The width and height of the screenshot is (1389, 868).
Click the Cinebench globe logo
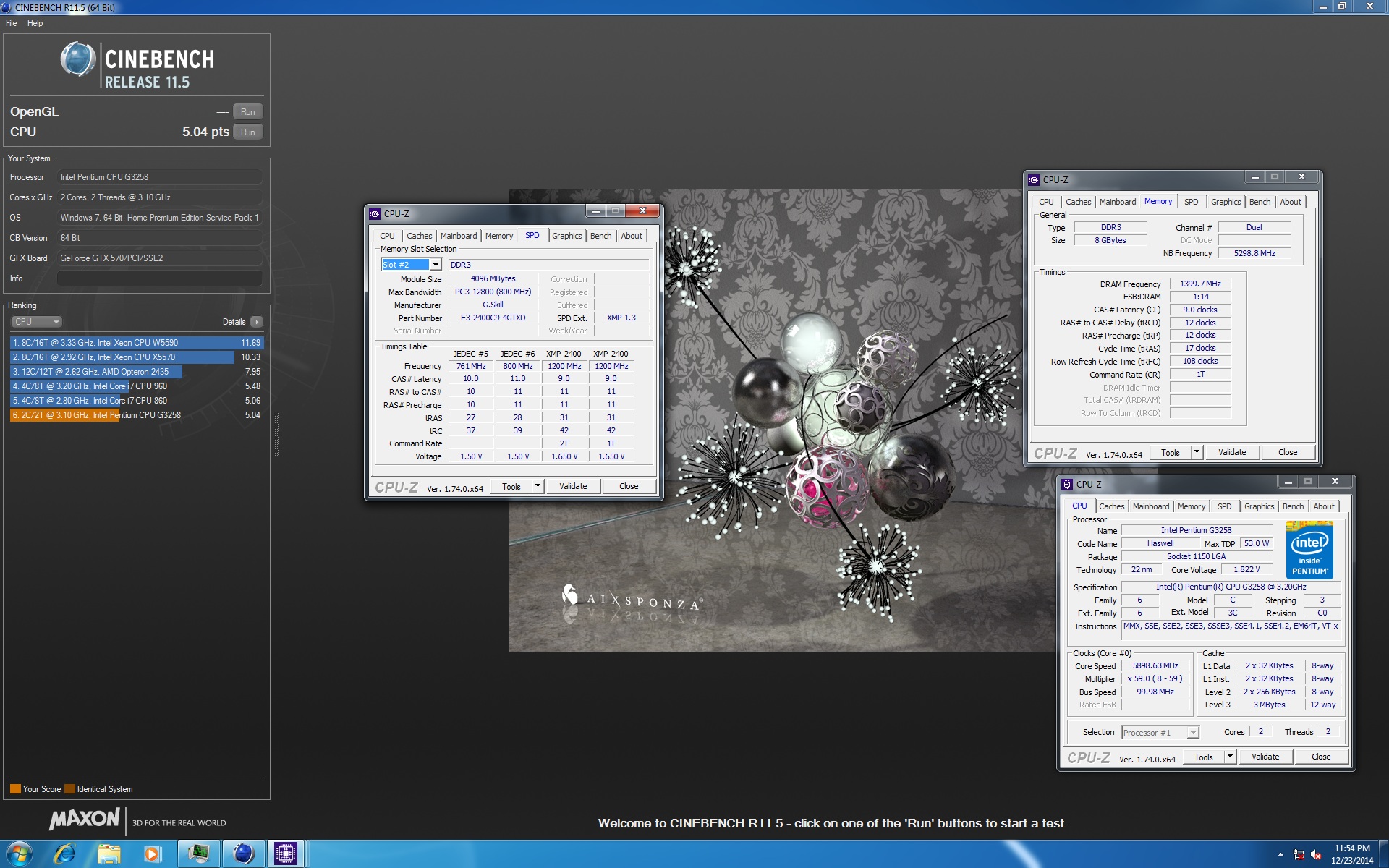[78, 59]
